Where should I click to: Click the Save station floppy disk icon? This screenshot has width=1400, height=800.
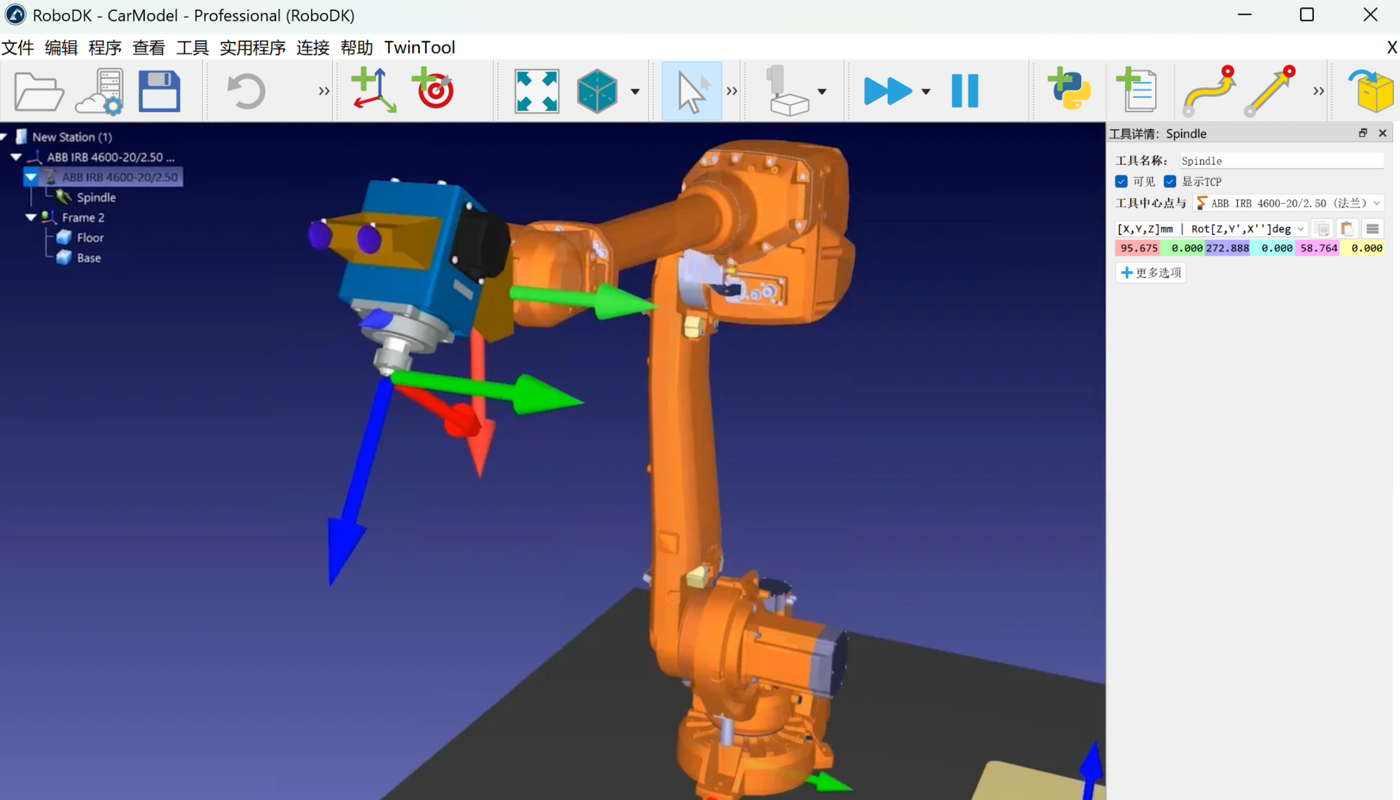[x=159, y=92]
